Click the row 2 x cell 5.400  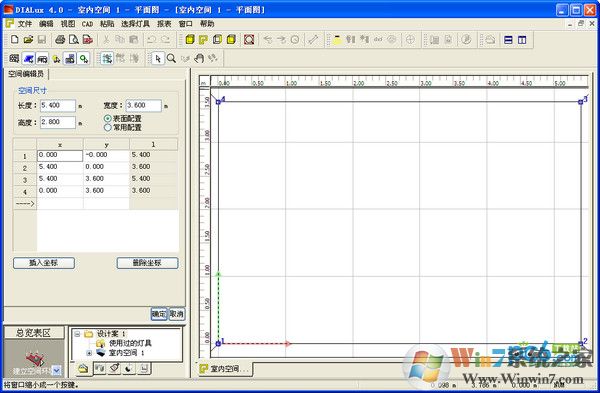point(60,167)
